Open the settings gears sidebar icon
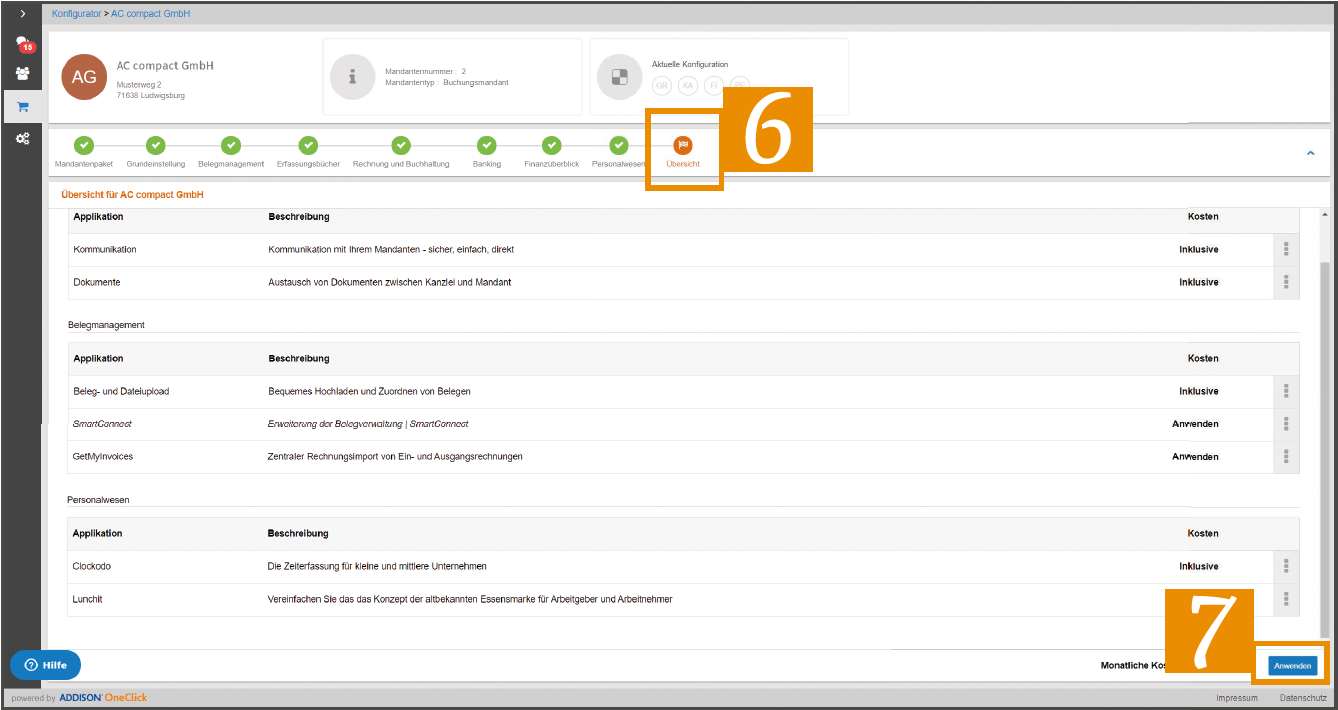The height and width of the screenshot is (710, 1338). 22,139
